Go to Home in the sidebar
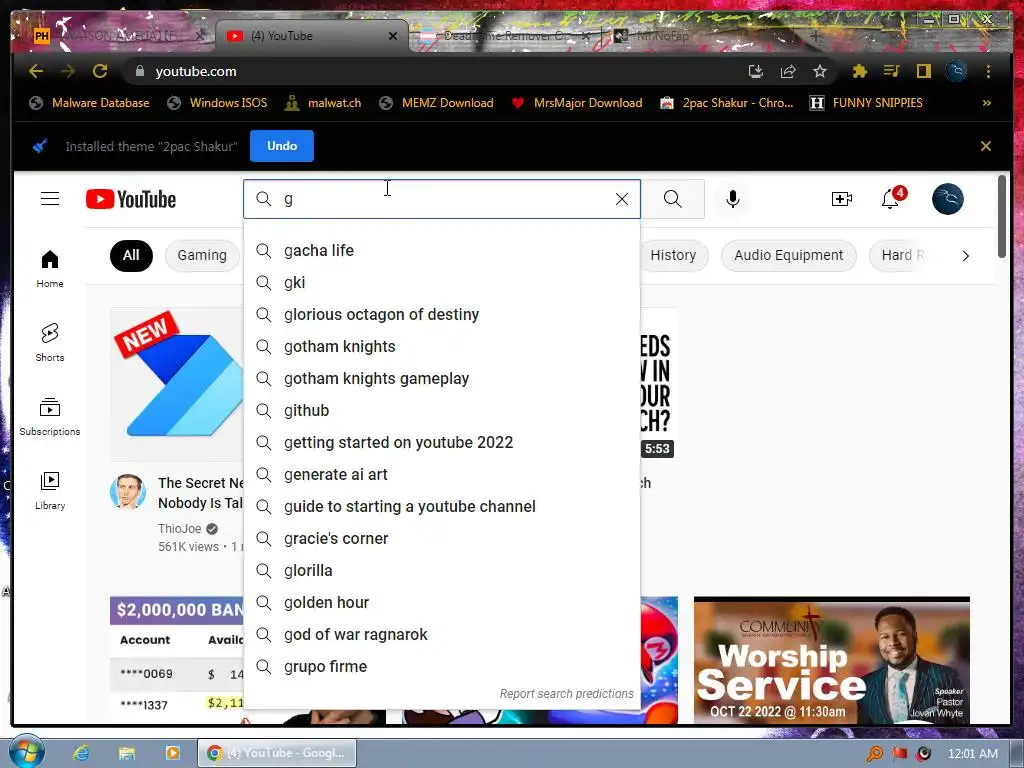 pyautogui.click(x=50, y=268)
